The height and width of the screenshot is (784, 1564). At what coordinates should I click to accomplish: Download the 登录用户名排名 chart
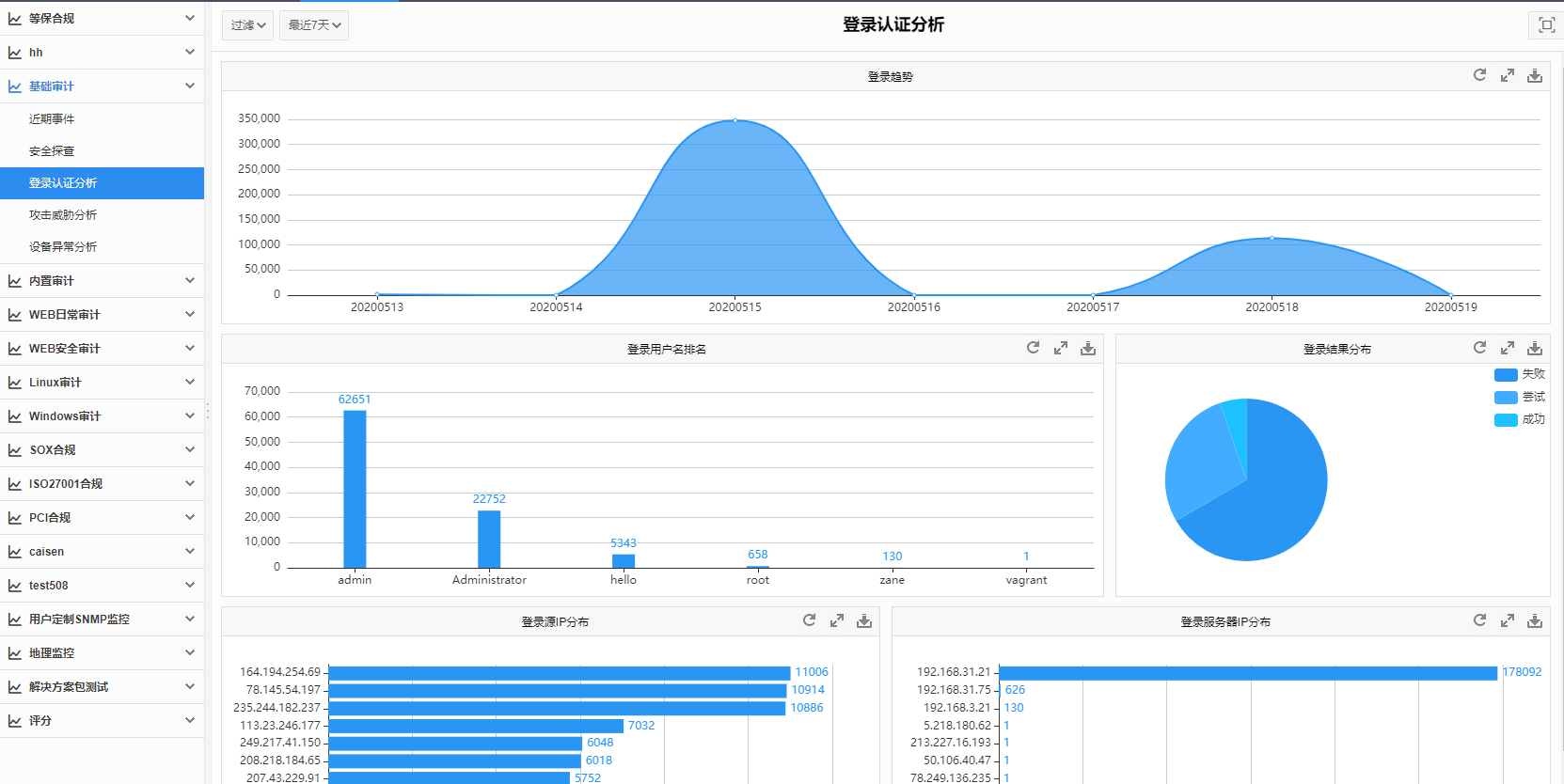1088,348
